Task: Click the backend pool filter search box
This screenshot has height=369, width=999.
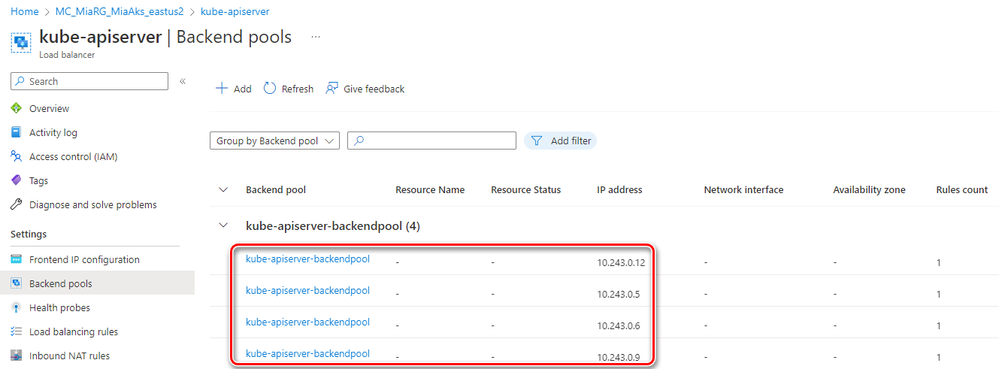Action: tap(432, 141)
